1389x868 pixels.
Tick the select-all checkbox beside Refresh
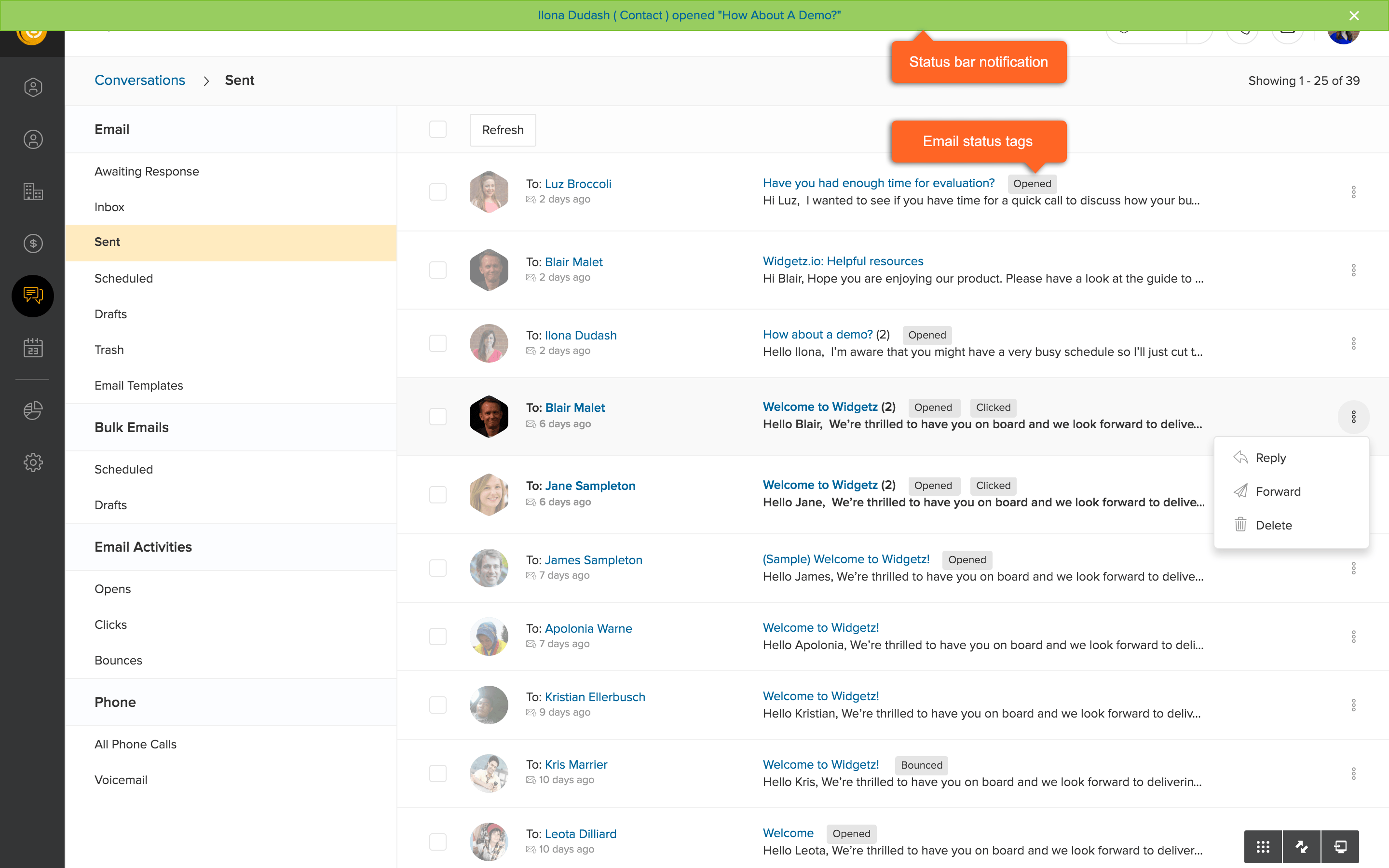[x=438, y=129]
